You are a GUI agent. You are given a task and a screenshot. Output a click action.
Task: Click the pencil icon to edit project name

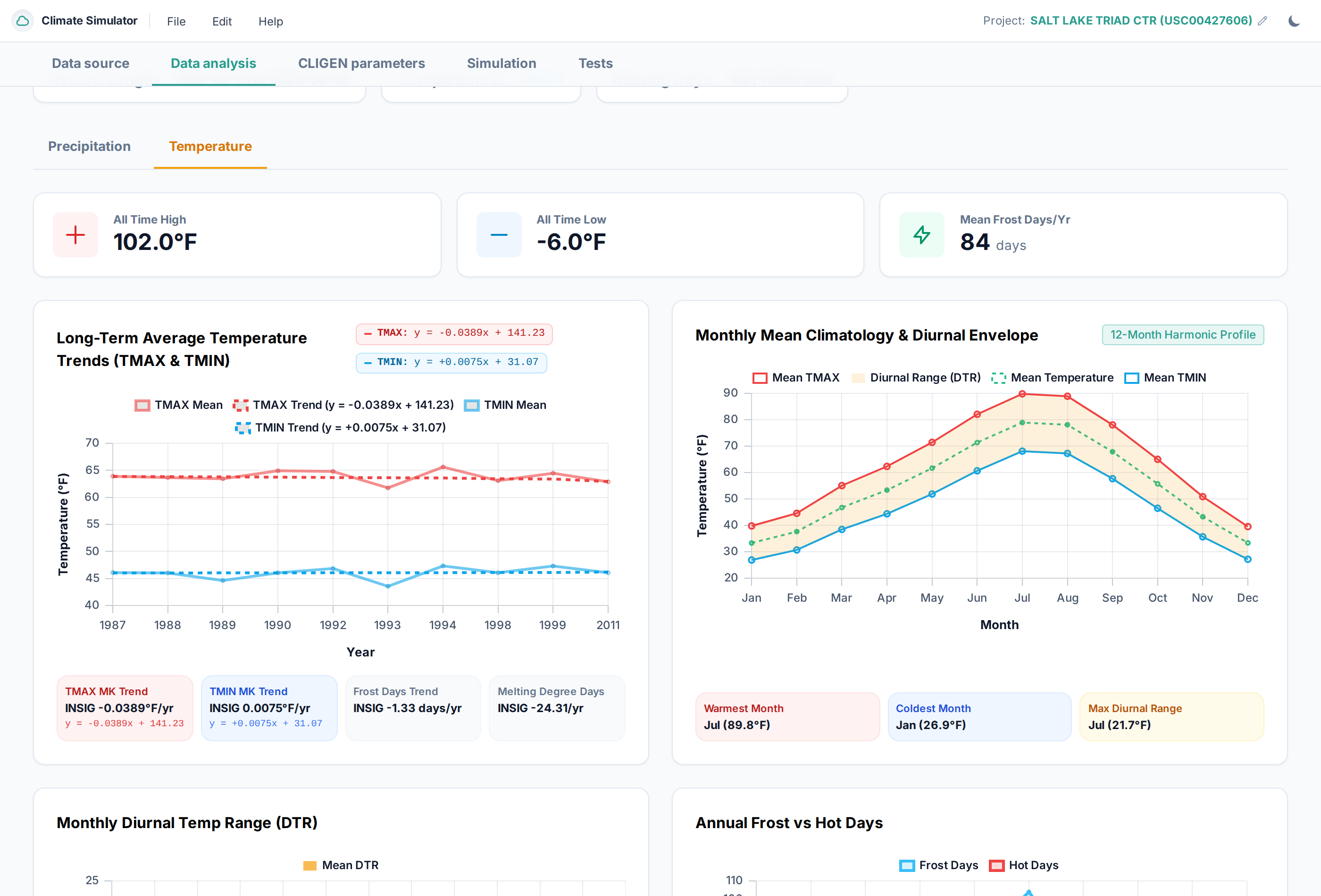pos(1262,21)
